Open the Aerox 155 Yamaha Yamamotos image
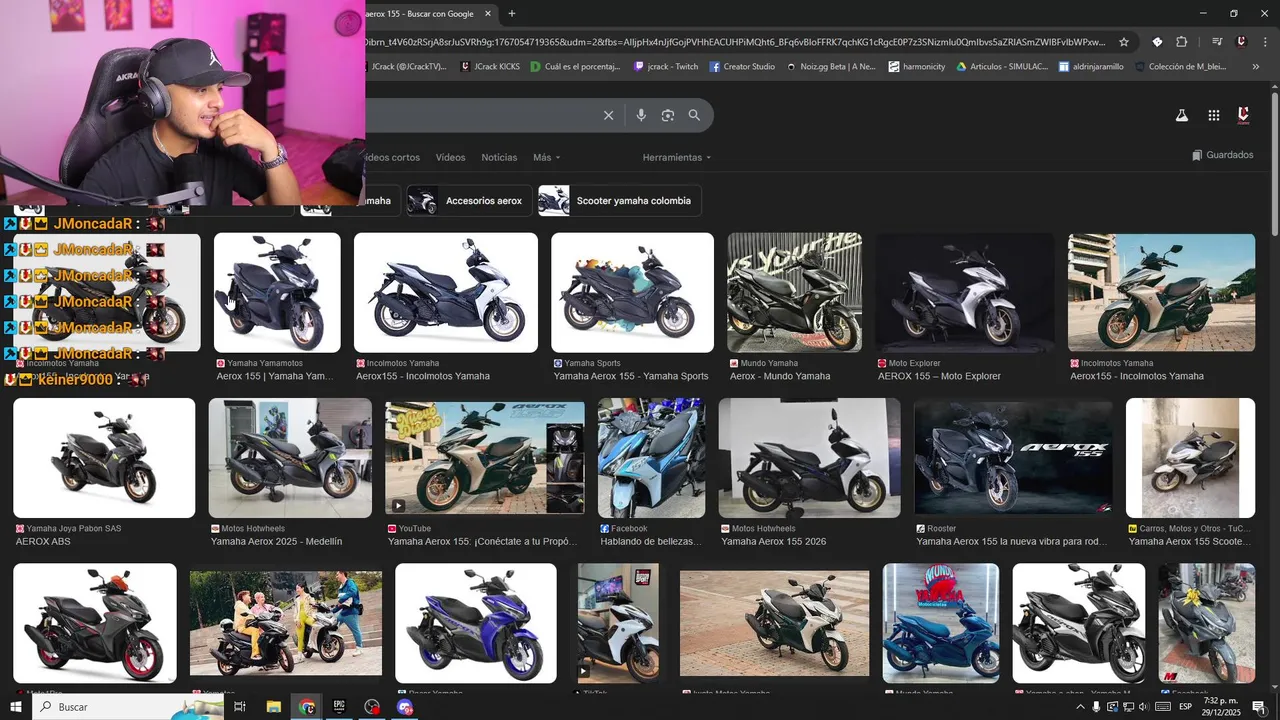Screen dimensions: 1280x720 pos(277,293)
